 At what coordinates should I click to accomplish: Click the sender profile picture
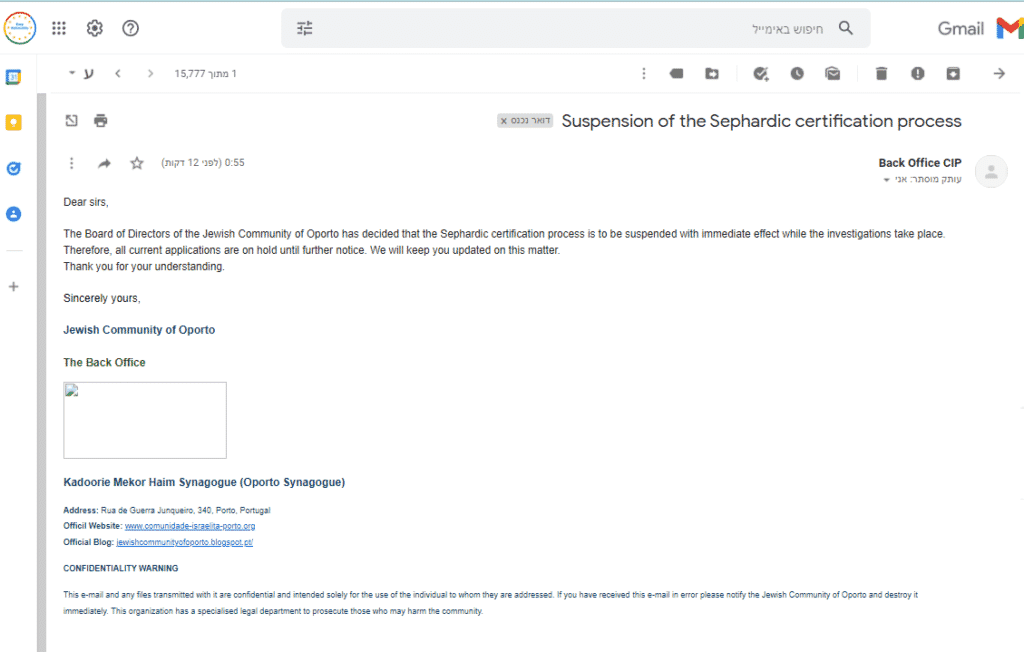click(x=991, y=172)
